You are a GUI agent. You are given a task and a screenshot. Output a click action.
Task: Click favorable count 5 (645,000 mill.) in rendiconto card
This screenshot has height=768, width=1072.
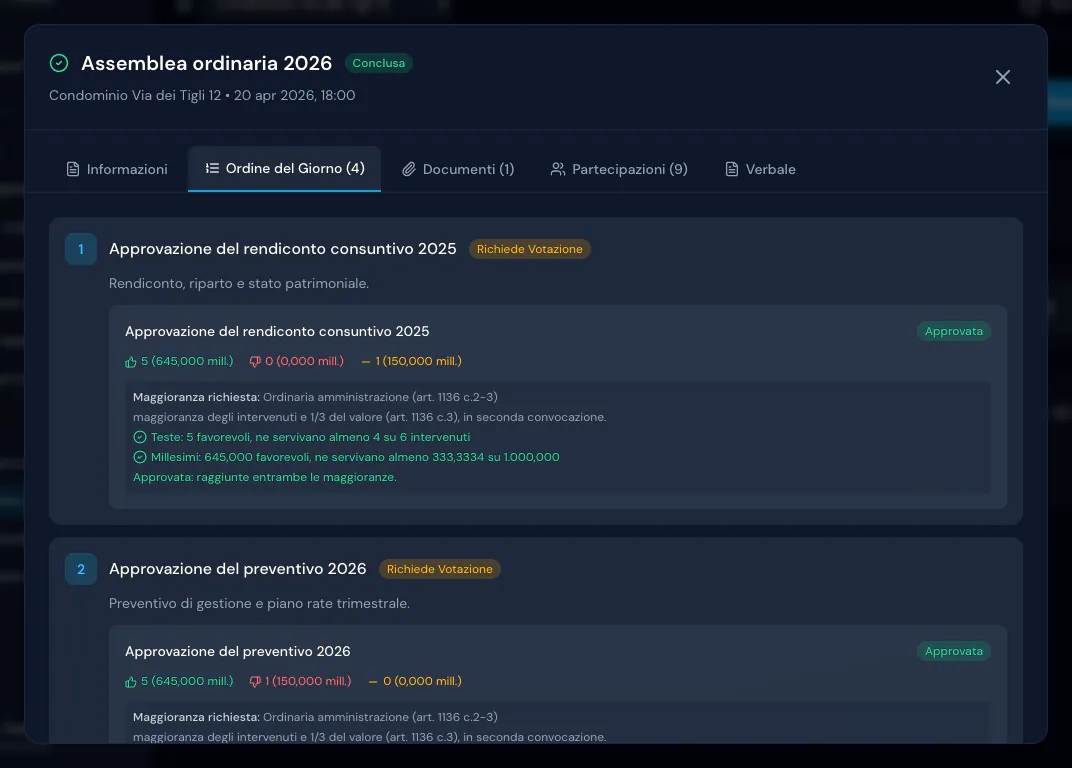[x=187, y=361]
